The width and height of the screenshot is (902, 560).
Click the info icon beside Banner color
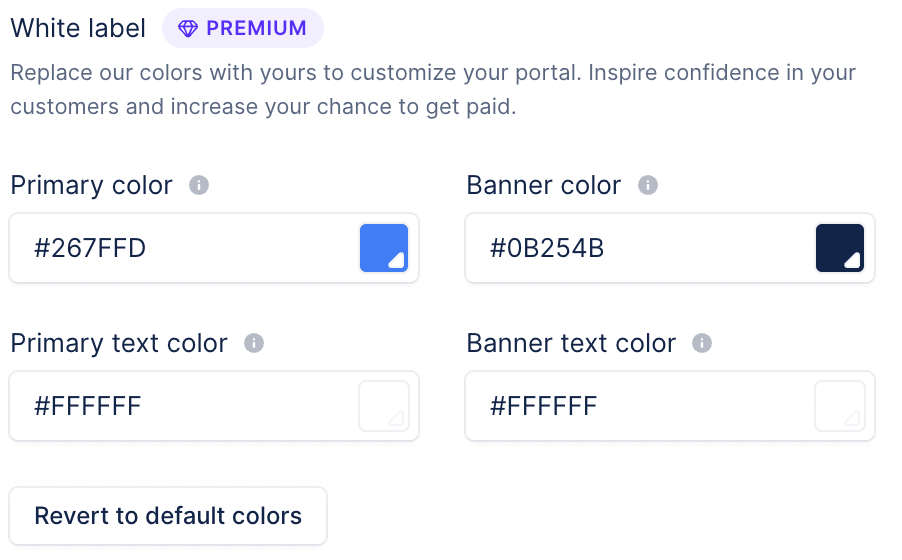click(x=648, y=186)
